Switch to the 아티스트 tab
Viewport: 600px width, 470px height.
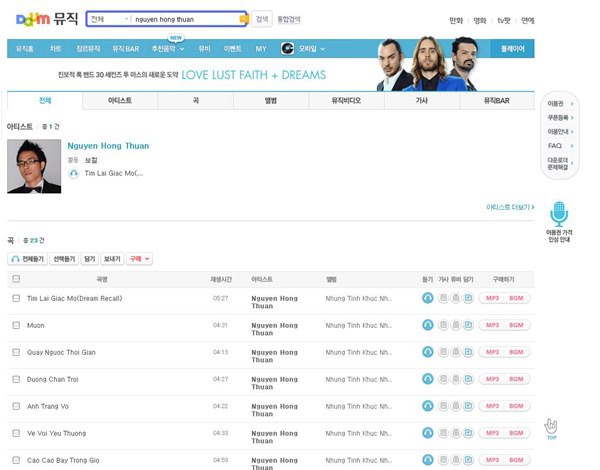click(120, 101)
